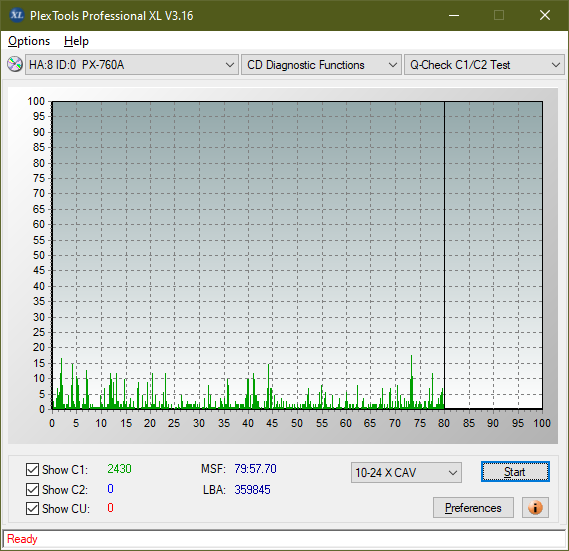Toggle the Show C1 checkbox
Image resolution: width=569 pixels, height=551 pixels.
[32, 469]
